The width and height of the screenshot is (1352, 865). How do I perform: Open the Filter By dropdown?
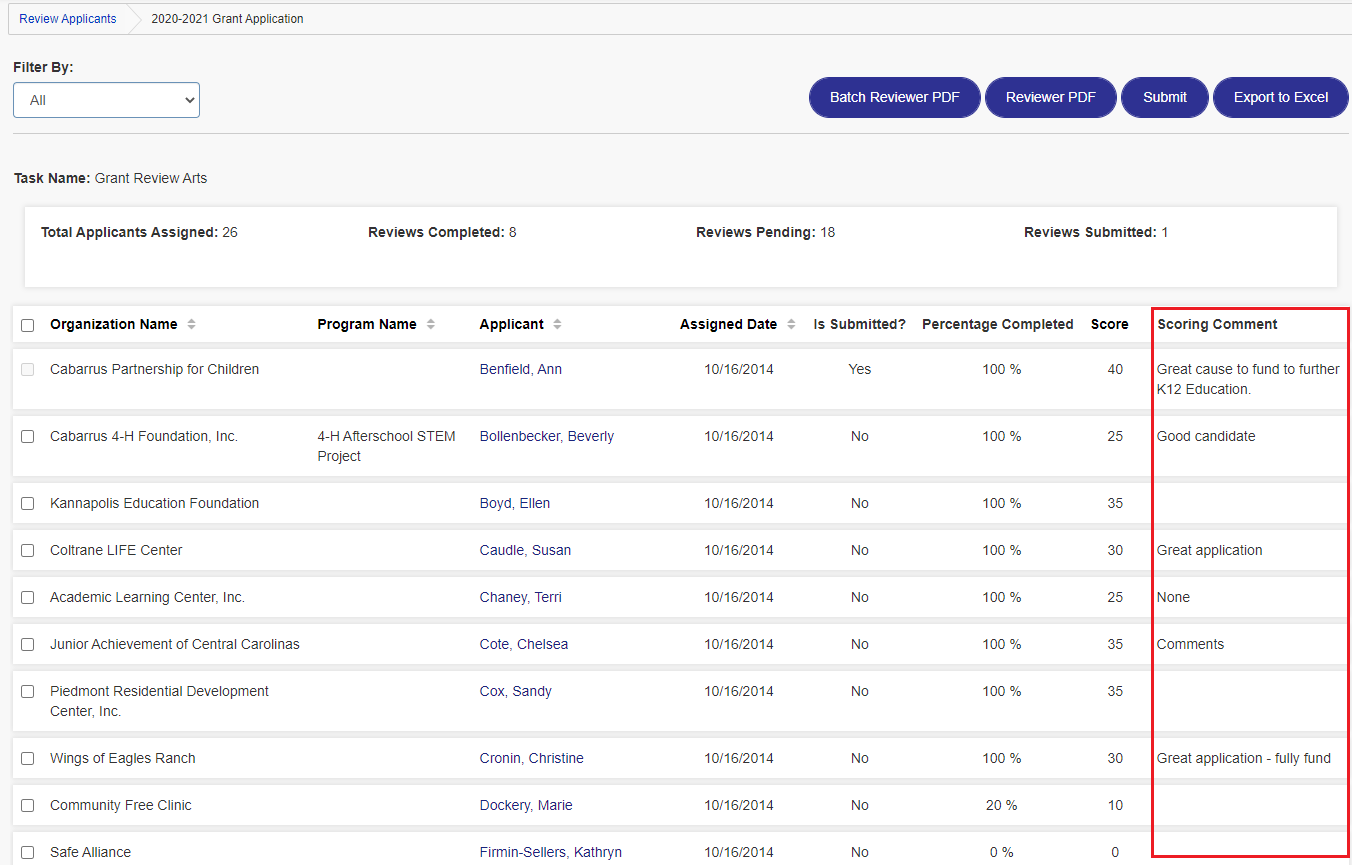[106, 100]
